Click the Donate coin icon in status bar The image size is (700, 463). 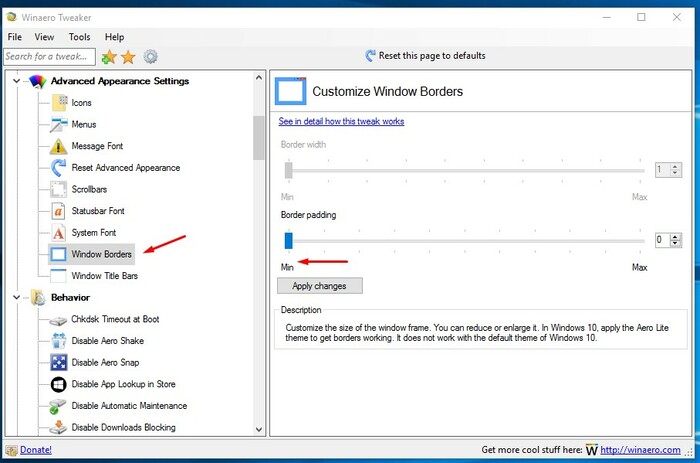(x=12, y=450)
